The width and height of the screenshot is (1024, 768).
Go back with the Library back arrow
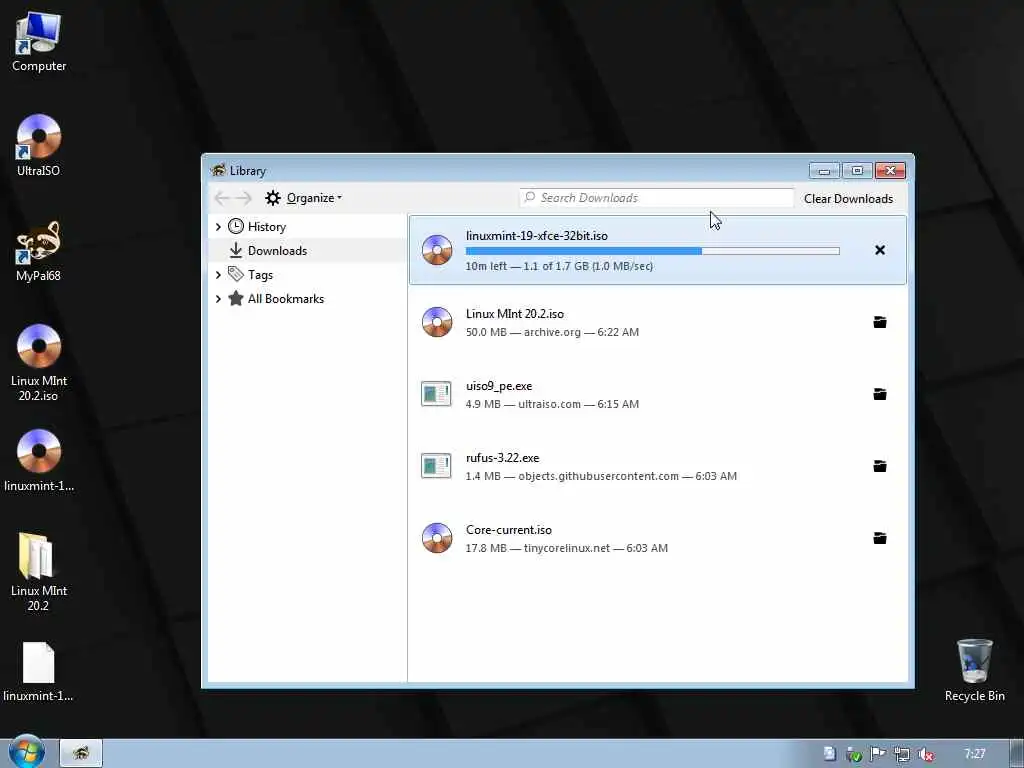(222, 198)
